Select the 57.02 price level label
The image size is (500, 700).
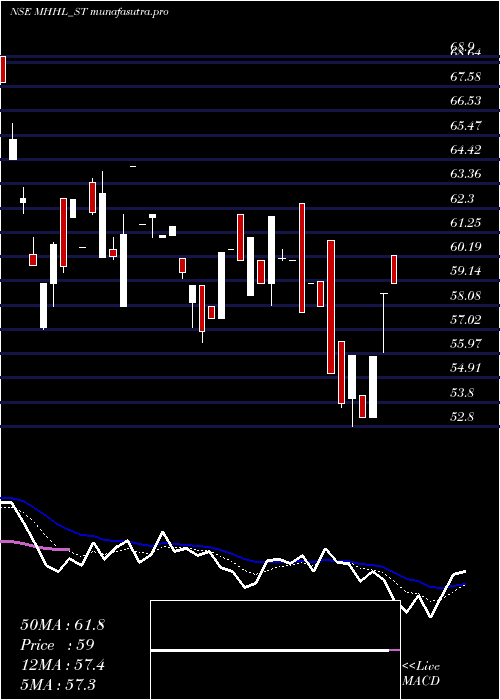point(466,320)
